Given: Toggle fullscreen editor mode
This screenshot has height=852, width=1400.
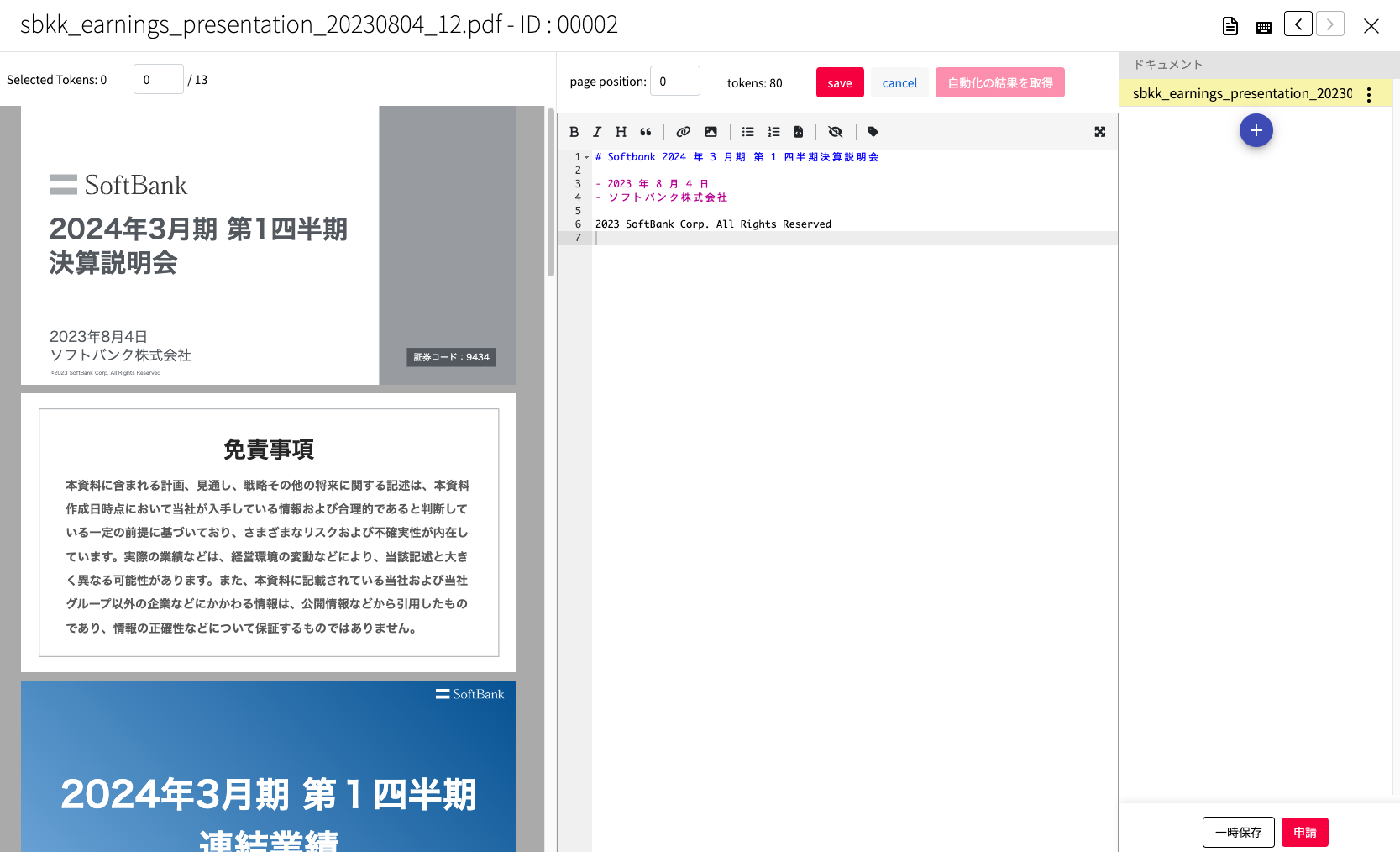Looking at the screenshot, I should tap(1100, 132).
